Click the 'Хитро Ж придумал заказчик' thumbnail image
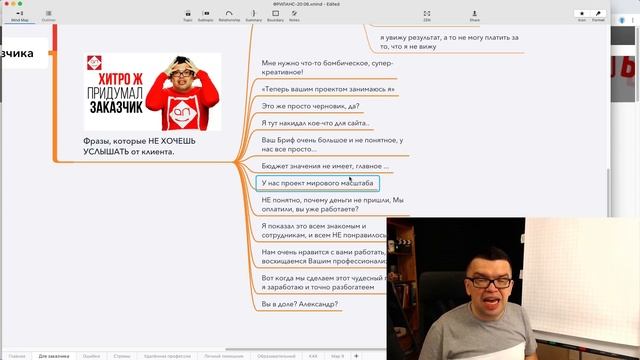Image resolution: width=640 pixels, height=360 pixels. pos(153,92)
